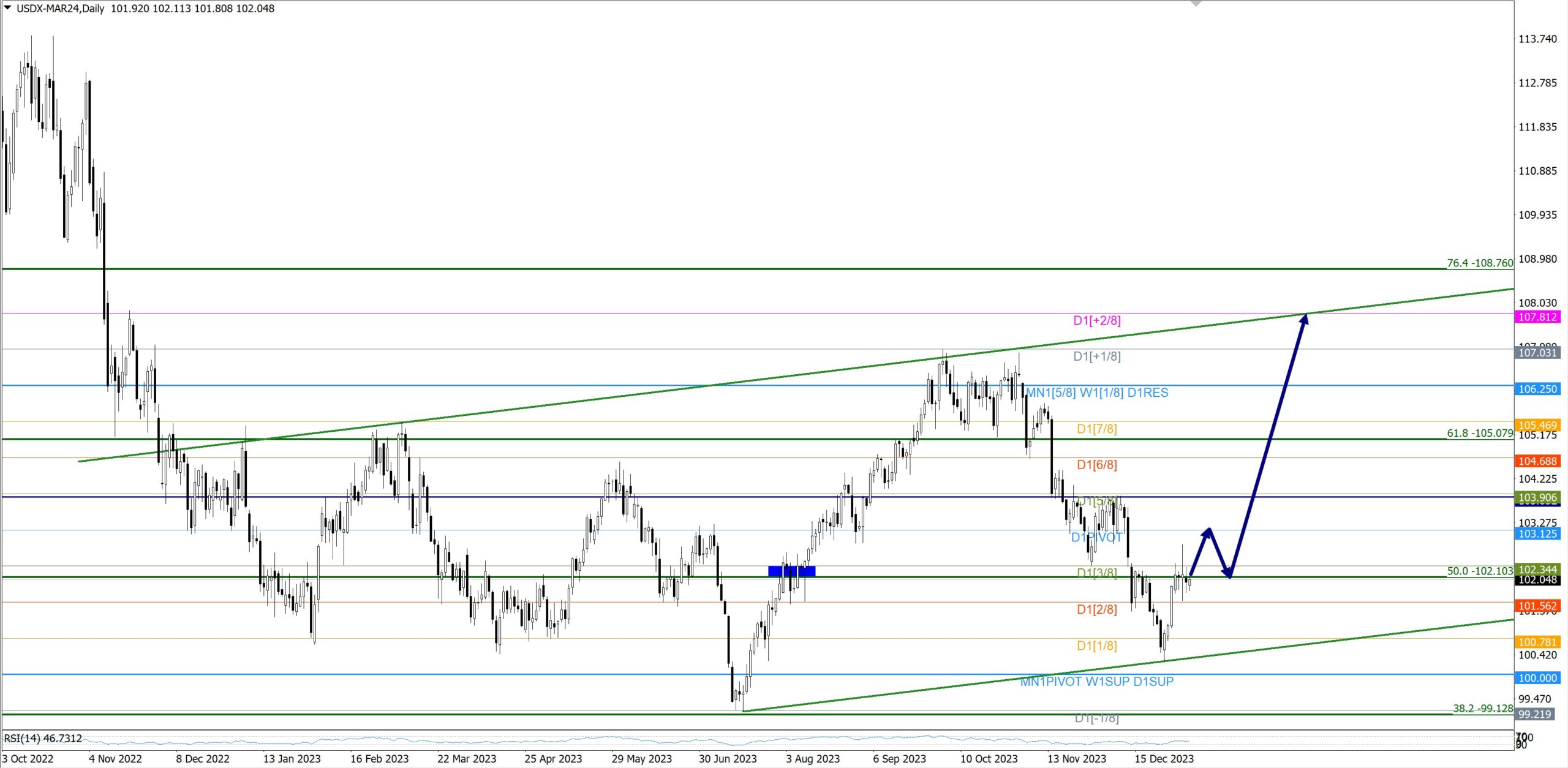
Task: Select the D1[6/8] red level label
Action: (x=1096, y=465)
